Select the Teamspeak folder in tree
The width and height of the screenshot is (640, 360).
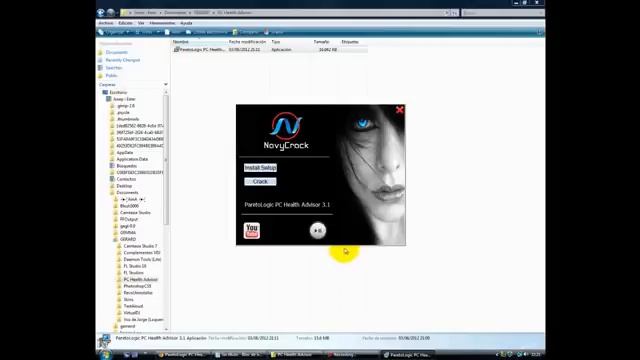click(133, 306)
